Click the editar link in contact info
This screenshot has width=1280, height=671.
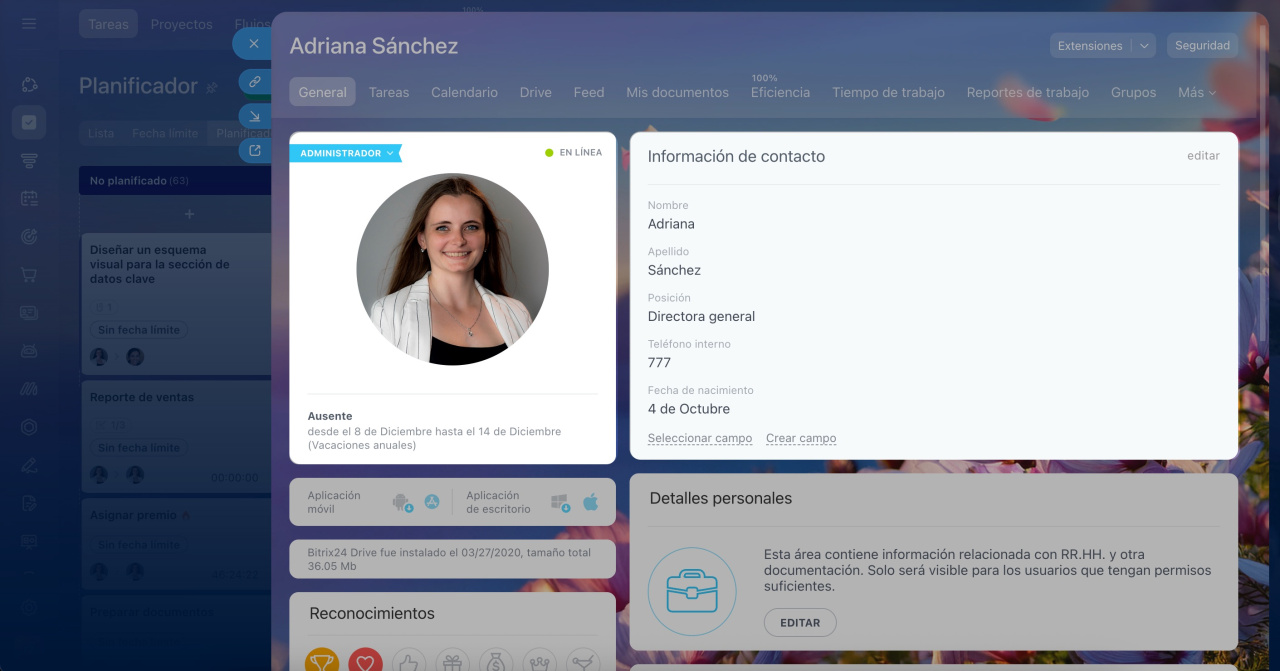coord(1203,156)
